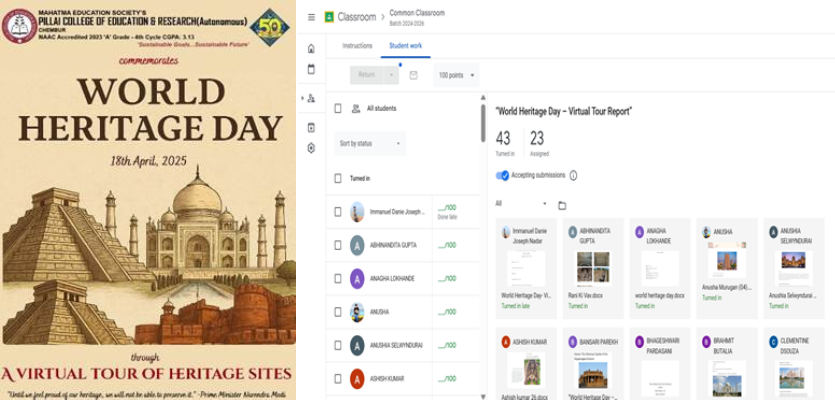This screenshot has height=400, width=835.
Task: Open Calendar from the sidebar
Action: click(311, 69)
